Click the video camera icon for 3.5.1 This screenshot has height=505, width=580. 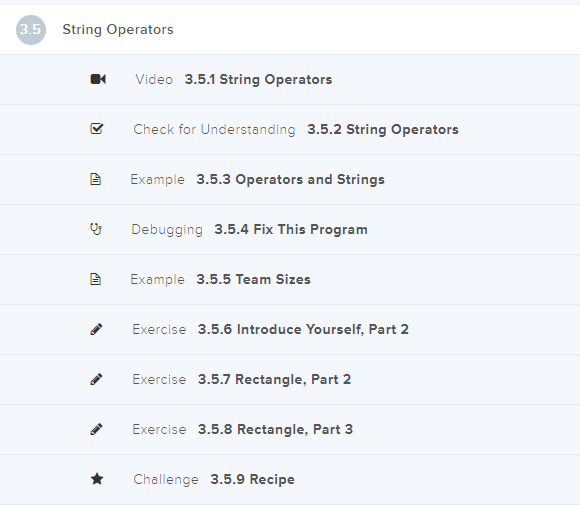pyautogui.click(x=98, y=79)
